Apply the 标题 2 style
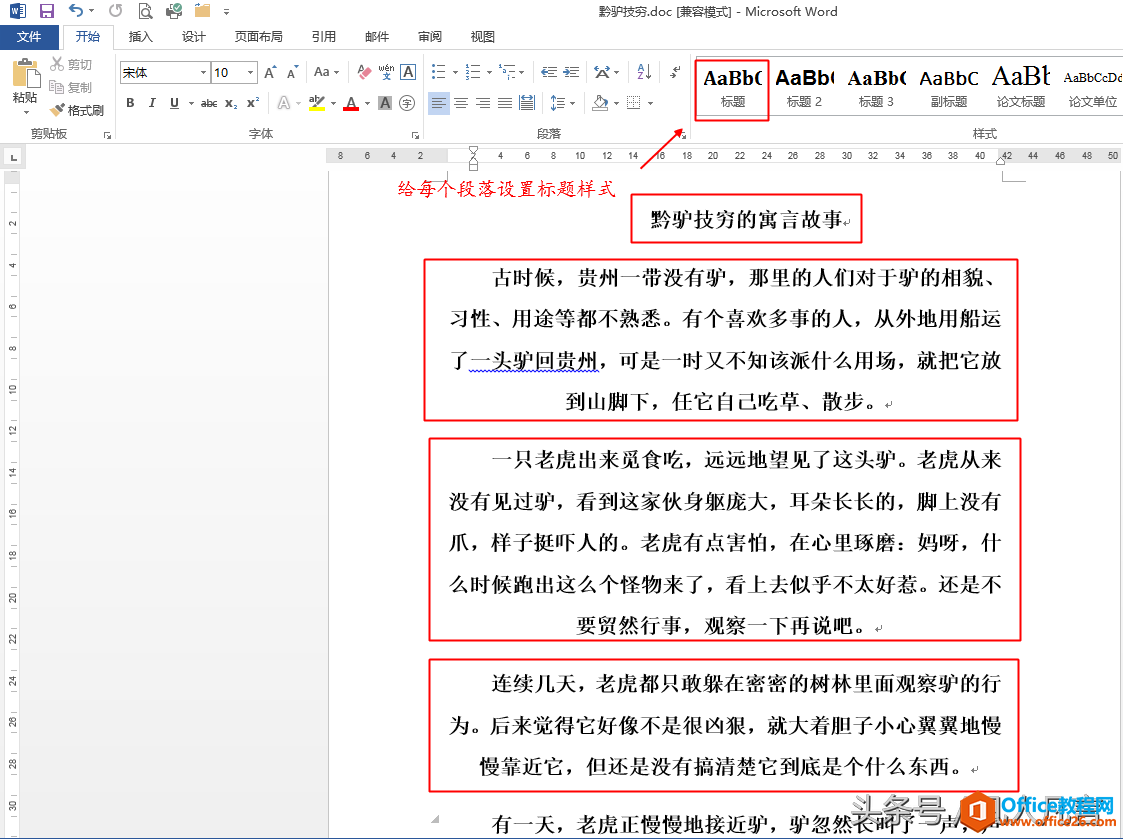The height and width of the screenshot is (839, 1123). (x=804, y=87)
